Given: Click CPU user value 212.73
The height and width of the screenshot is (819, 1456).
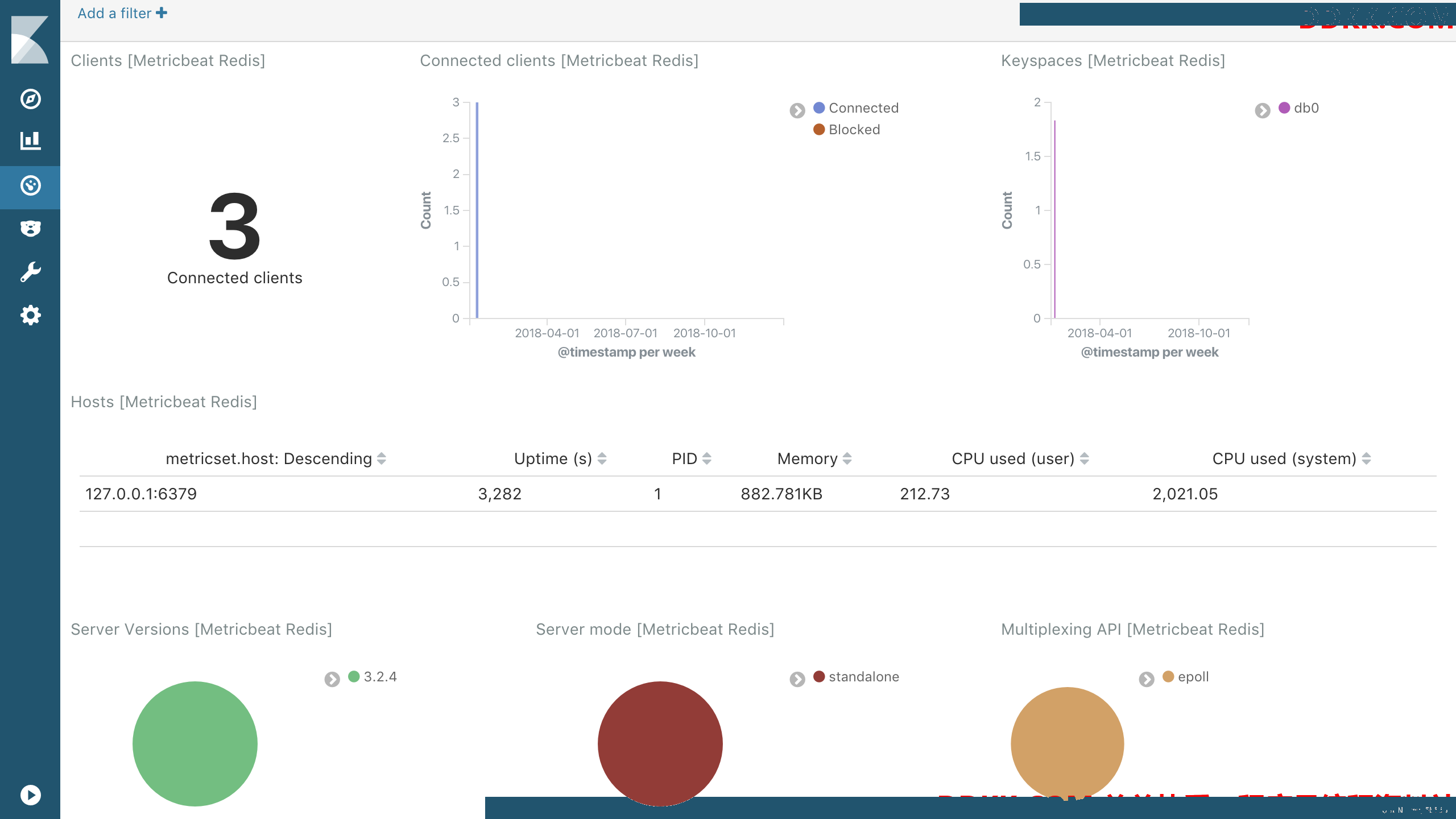Looking at the screenshot, I should [925, 494].
